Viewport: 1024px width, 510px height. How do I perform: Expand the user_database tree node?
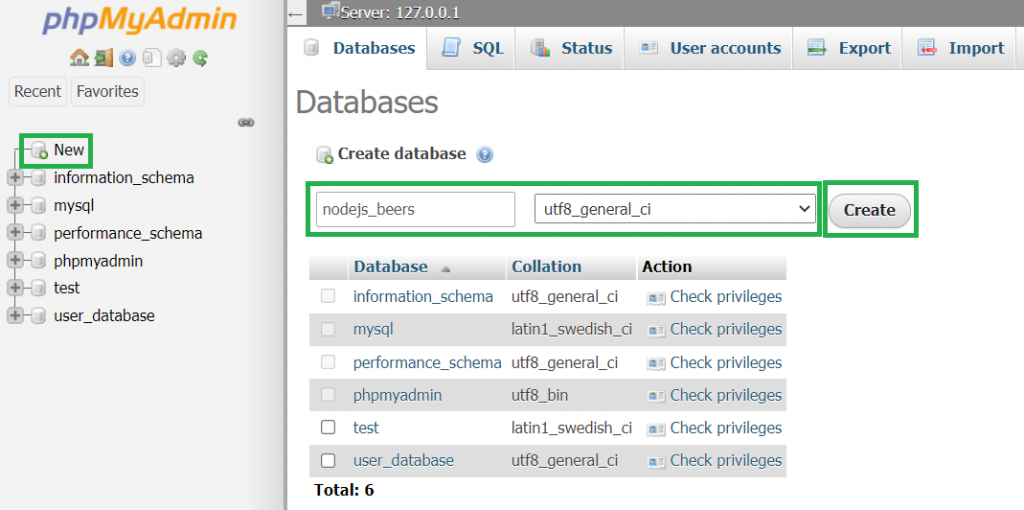tap(15, 315)
